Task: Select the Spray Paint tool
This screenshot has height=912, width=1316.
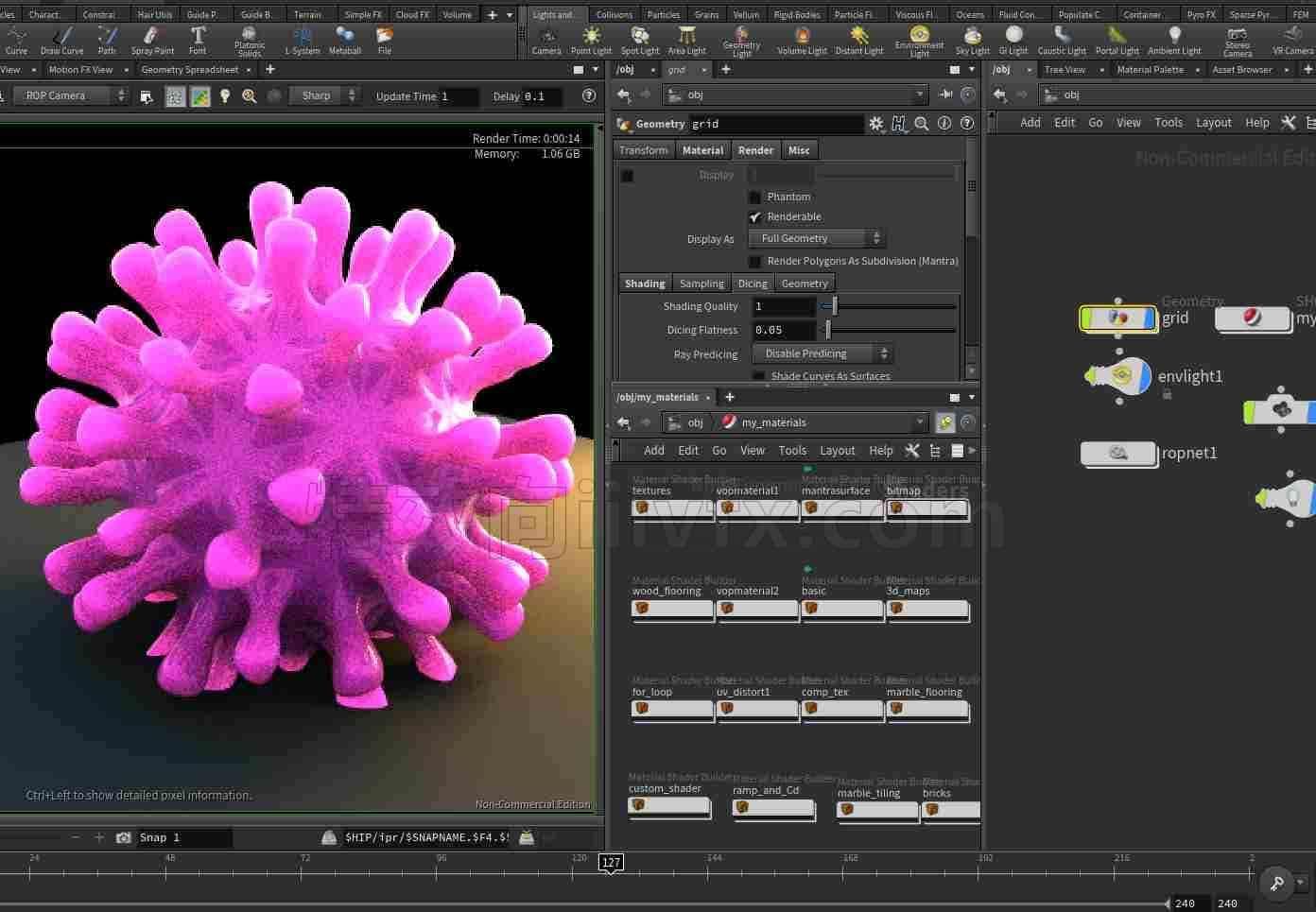Action: coord(152,40)
